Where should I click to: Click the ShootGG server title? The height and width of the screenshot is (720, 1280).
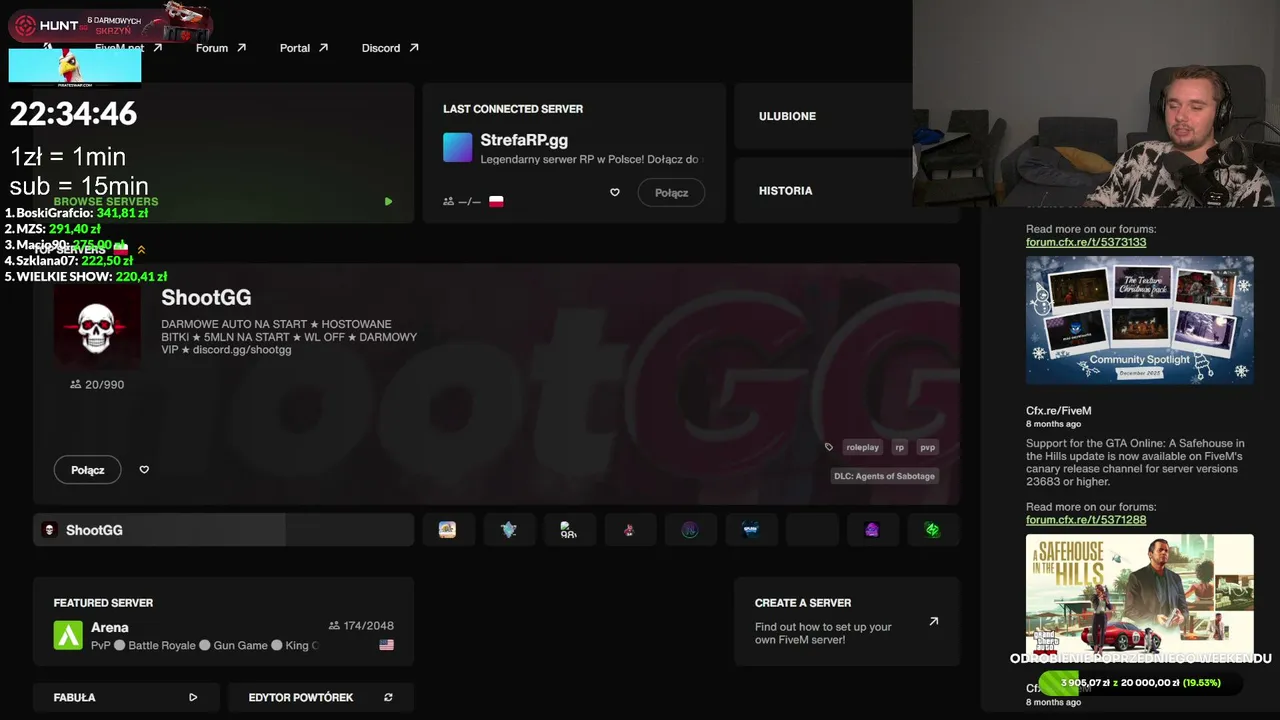click(206, 298)
